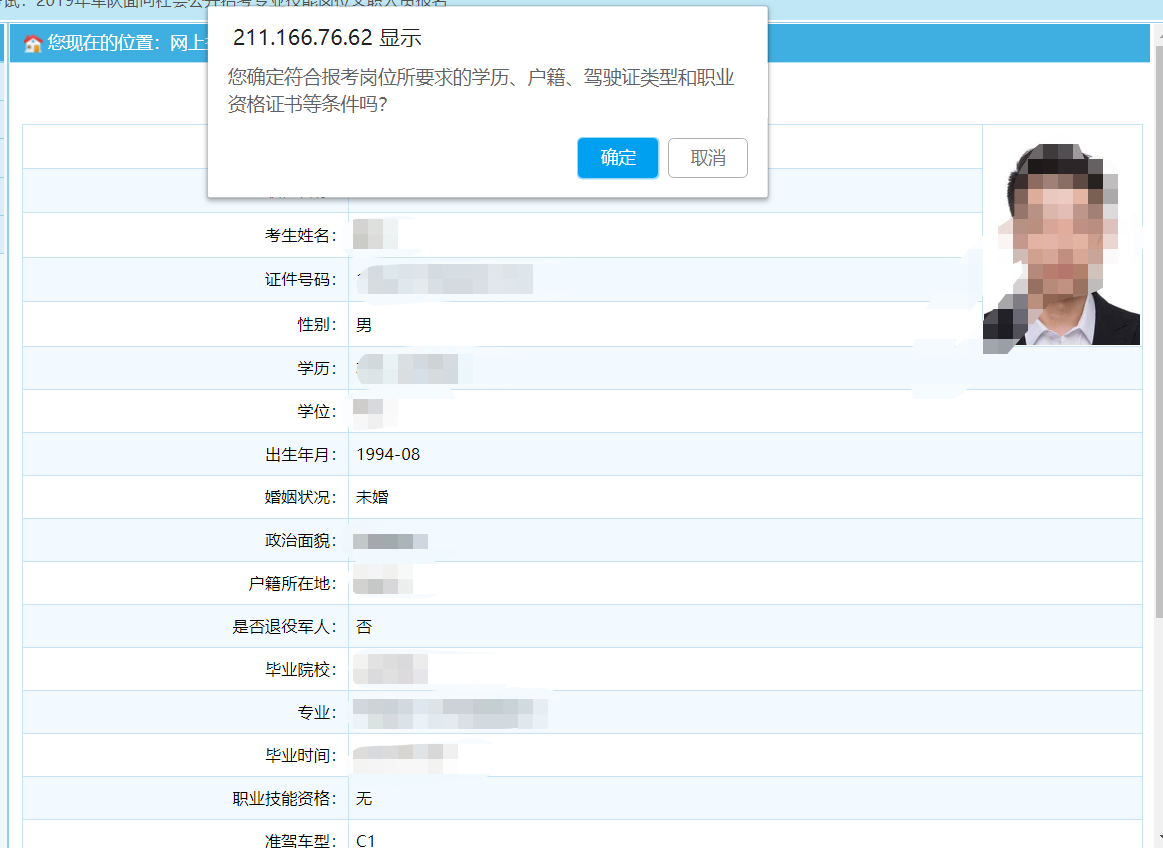The height and width of the screenshot is (848, 1163).
Task: Click the 性别 value 男
Action: point(363,324)
